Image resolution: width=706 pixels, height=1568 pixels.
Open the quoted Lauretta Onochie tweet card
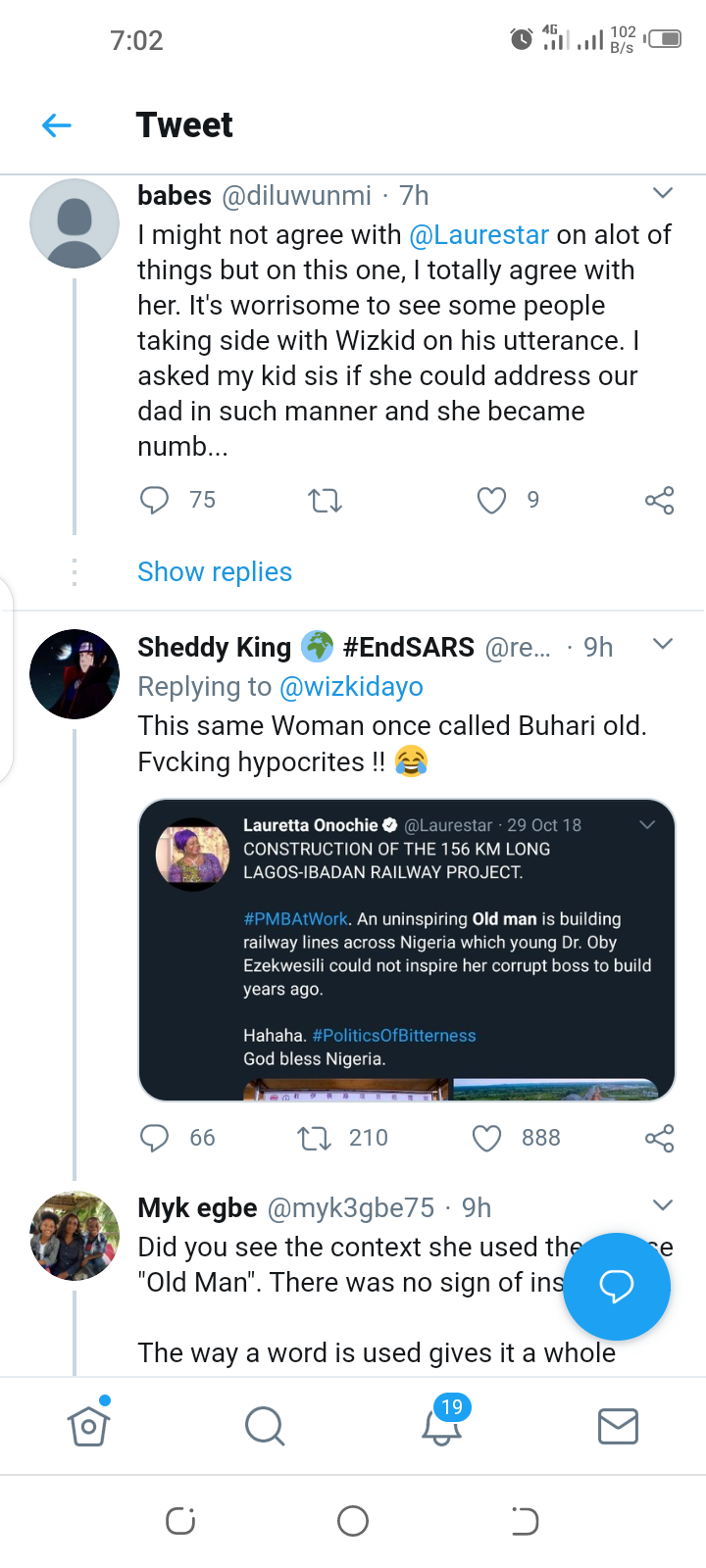407,950
